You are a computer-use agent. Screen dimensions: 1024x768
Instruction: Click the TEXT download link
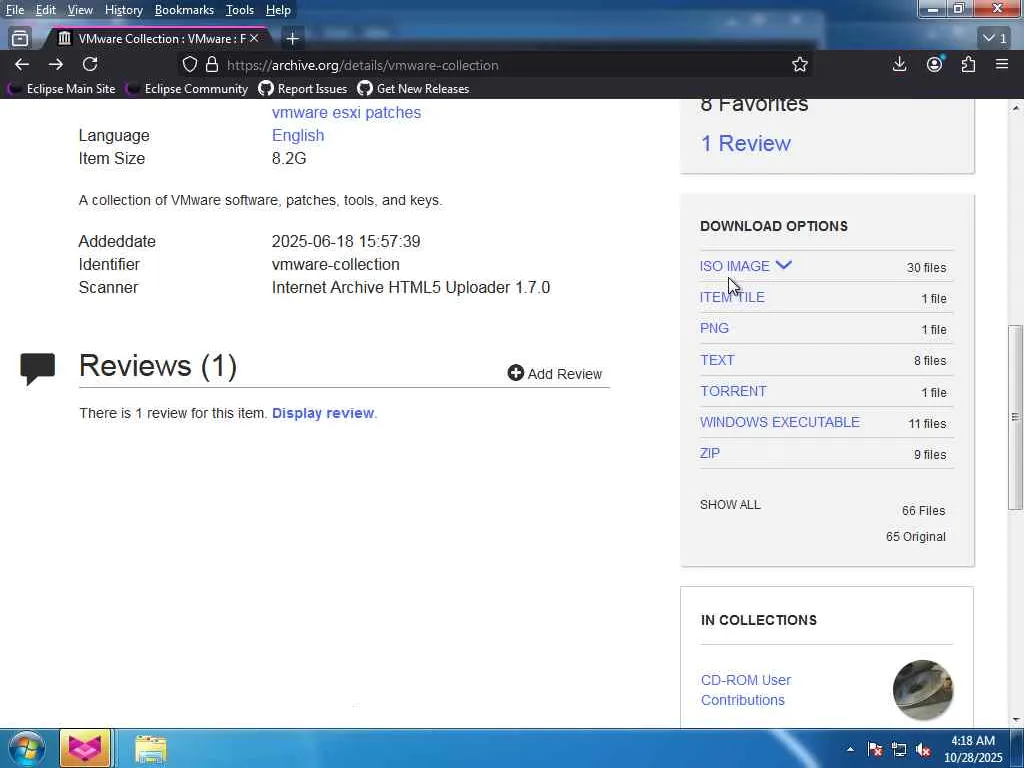(x=717, y=360)
